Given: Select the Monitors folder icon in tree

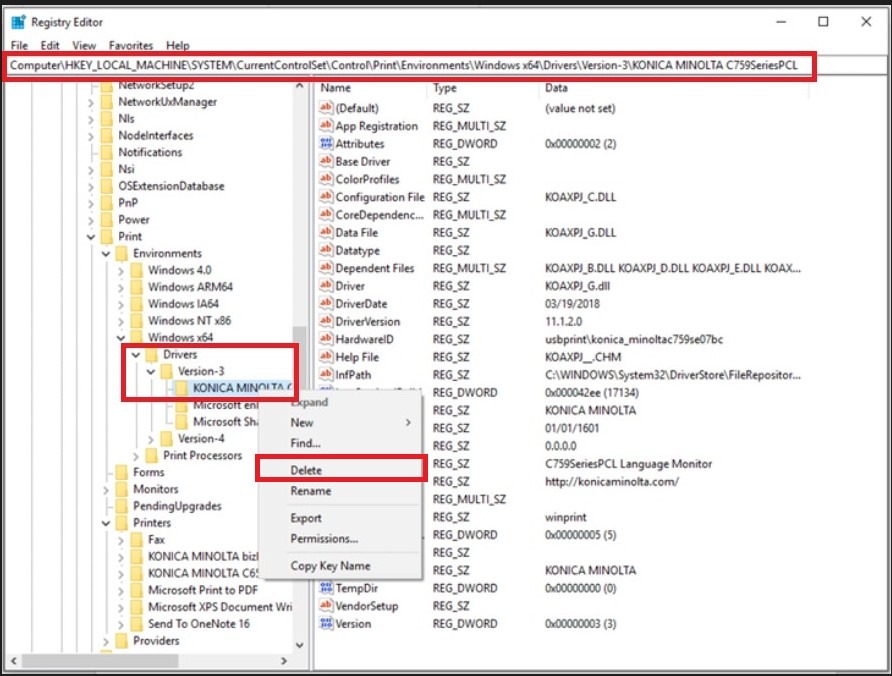Looking at the screenshot, I should click(x=122, y=489).
